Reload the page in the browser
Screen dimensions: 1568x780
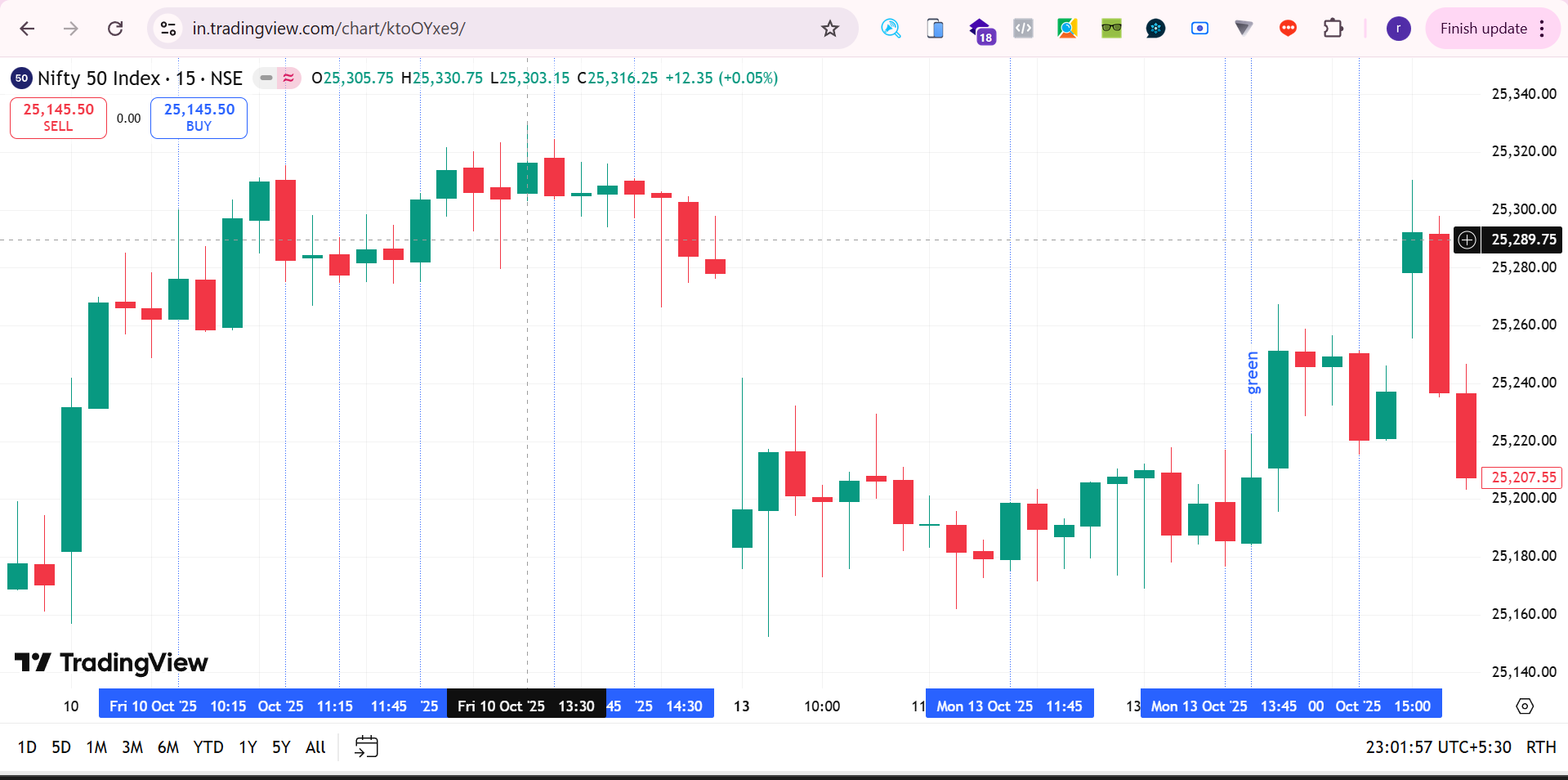click(x=115, y=29)
